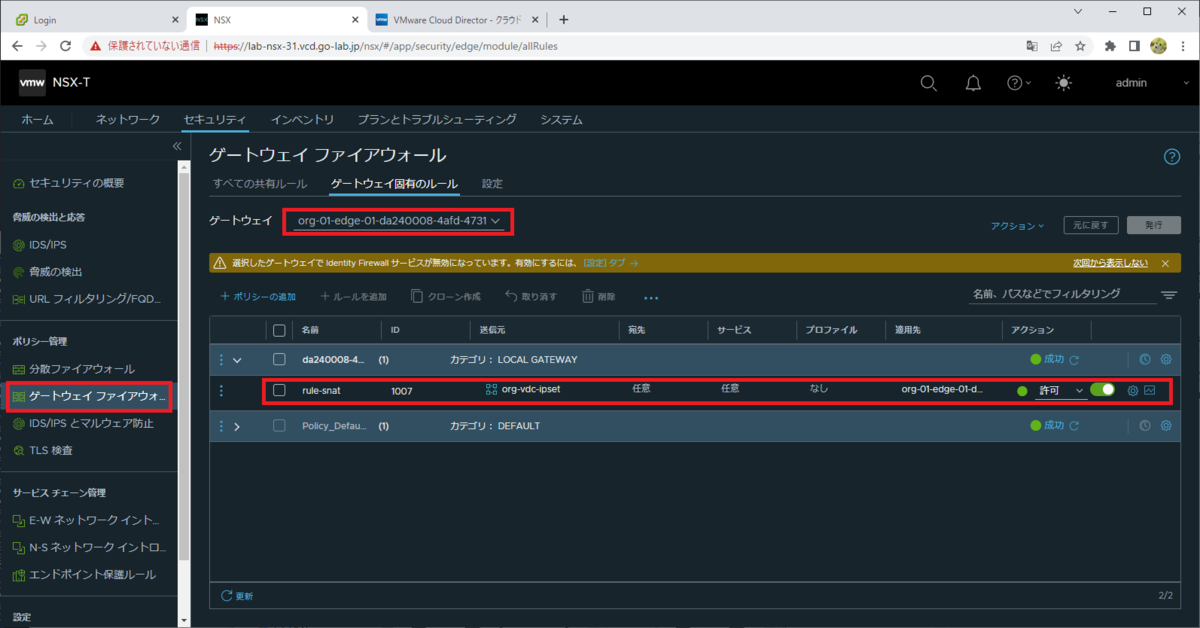Click the 更新 refresh link at table bottom
The image size is (1200, 628).
(x=237, y=596)
